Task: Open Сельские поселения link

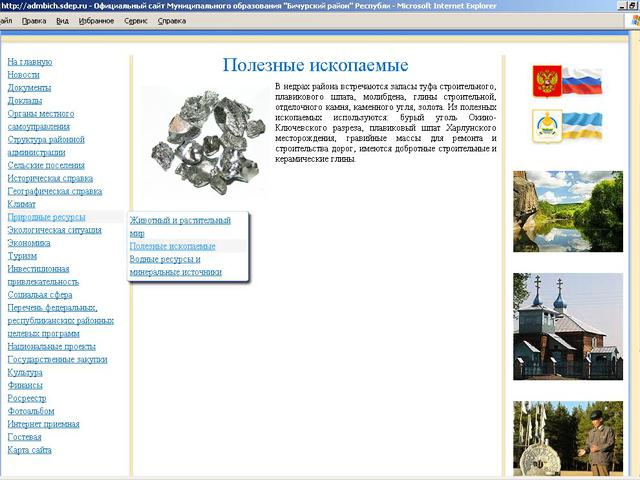Action: point(46,165)
